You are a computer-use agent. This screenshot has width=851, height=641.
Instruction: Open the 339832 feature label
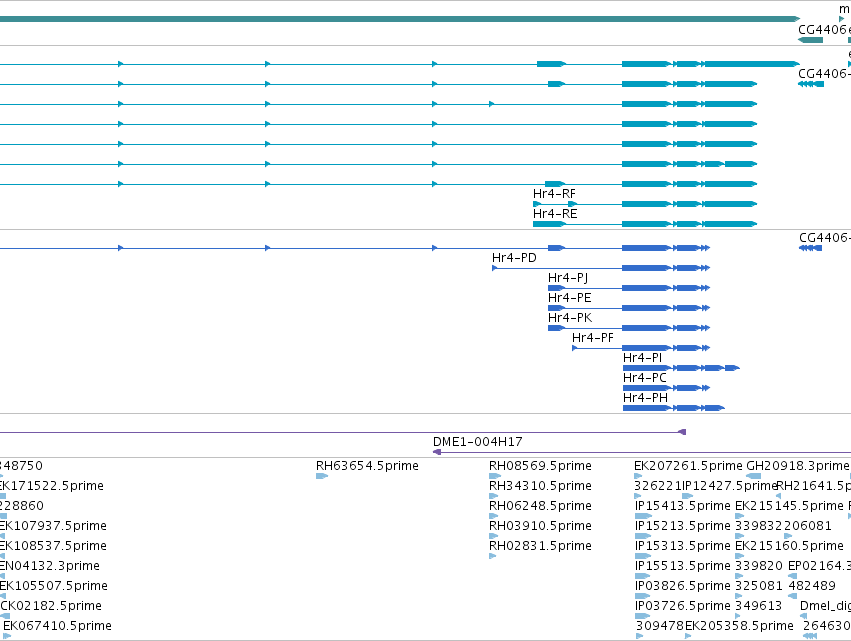(x=759, y=526)
